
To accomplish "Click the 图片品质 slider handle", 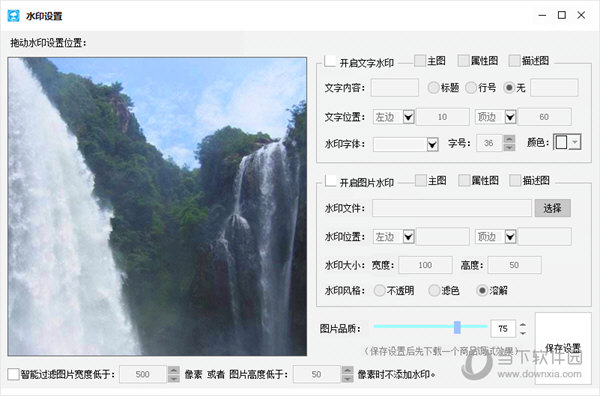I will click(457, 327).
